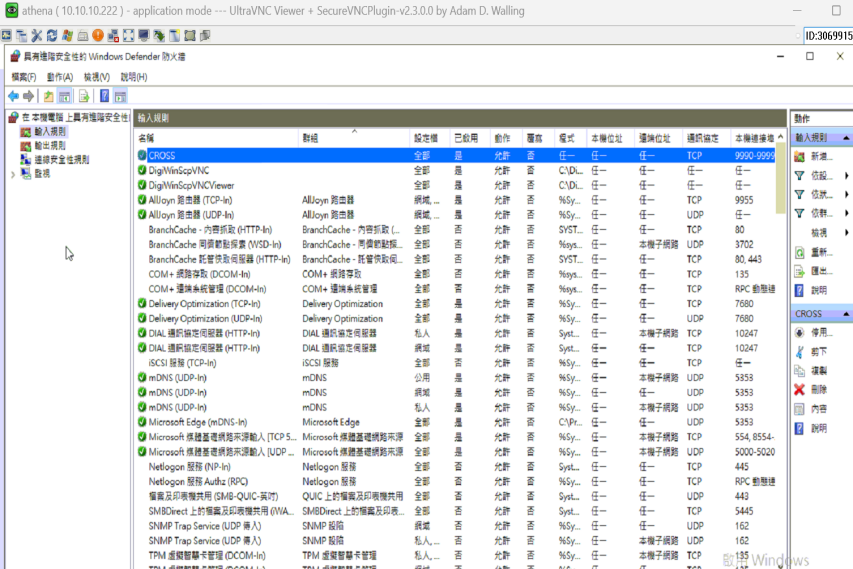This screenshot has height=569, width=853.
Task: Close the VNC connection (computers with red X icon)
Action: coord(113,36)
